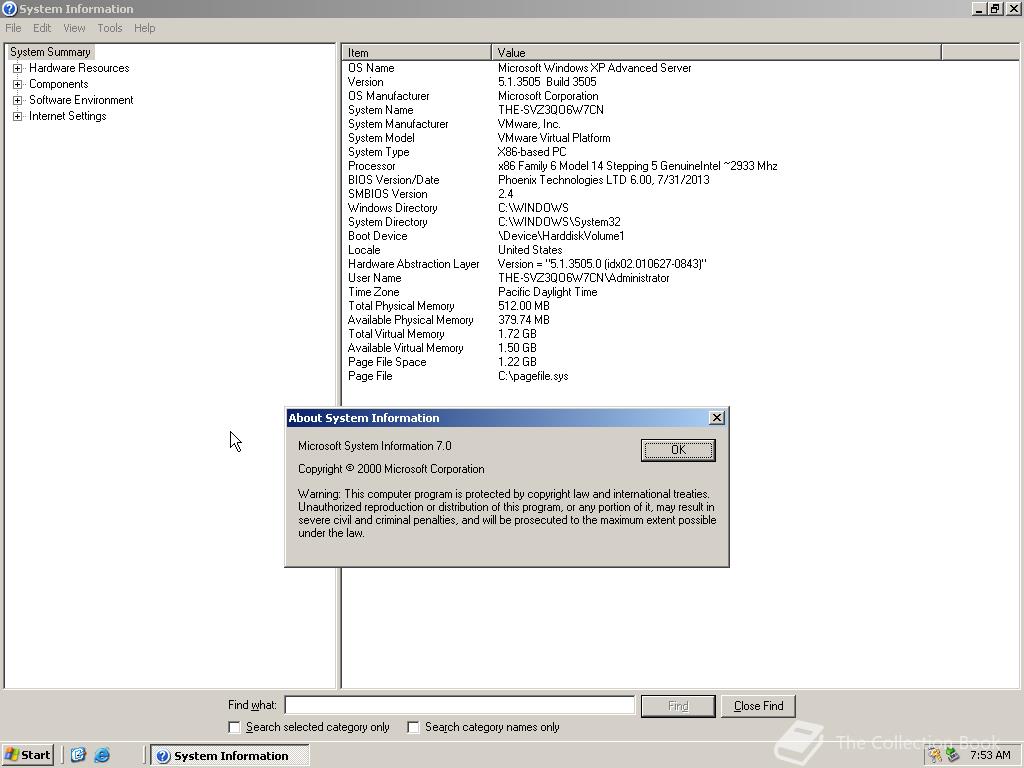This screenshot has width=1024, height=768.
Task: Click the System Information title bar icon
Action: (x=9, y=8)
